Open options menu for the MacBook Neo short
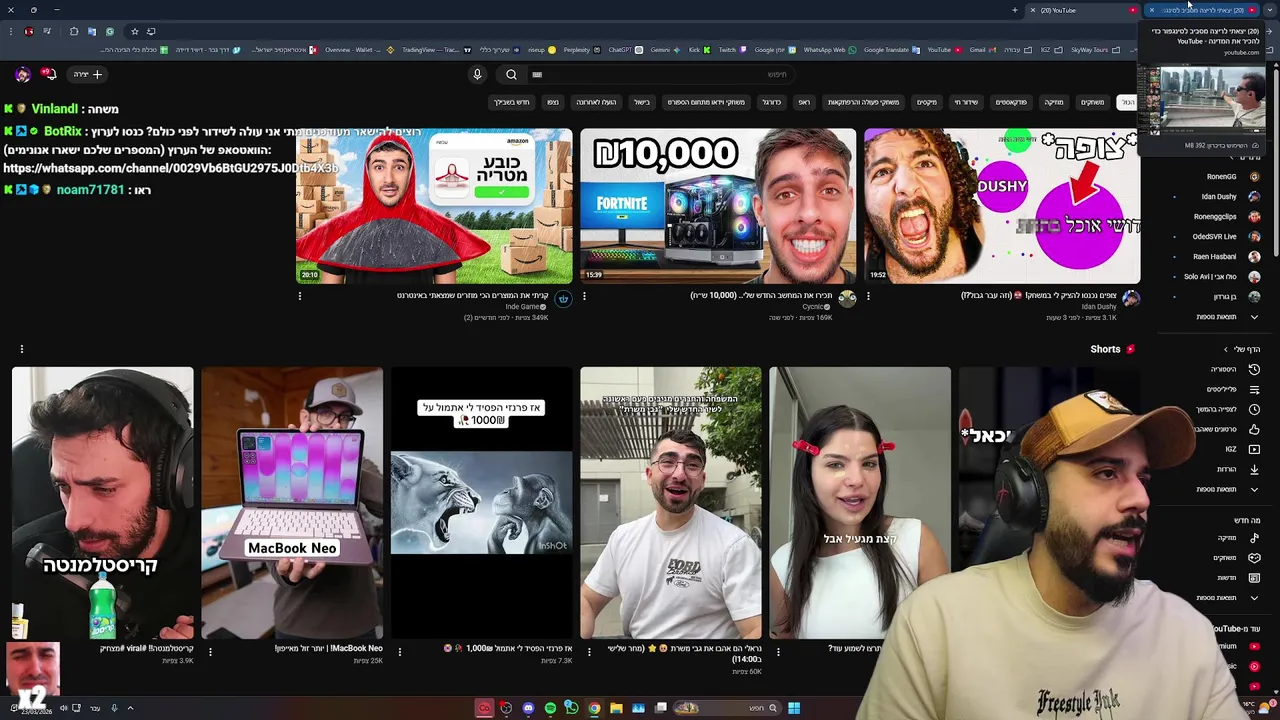1280x720 pixels. (210, 651)
